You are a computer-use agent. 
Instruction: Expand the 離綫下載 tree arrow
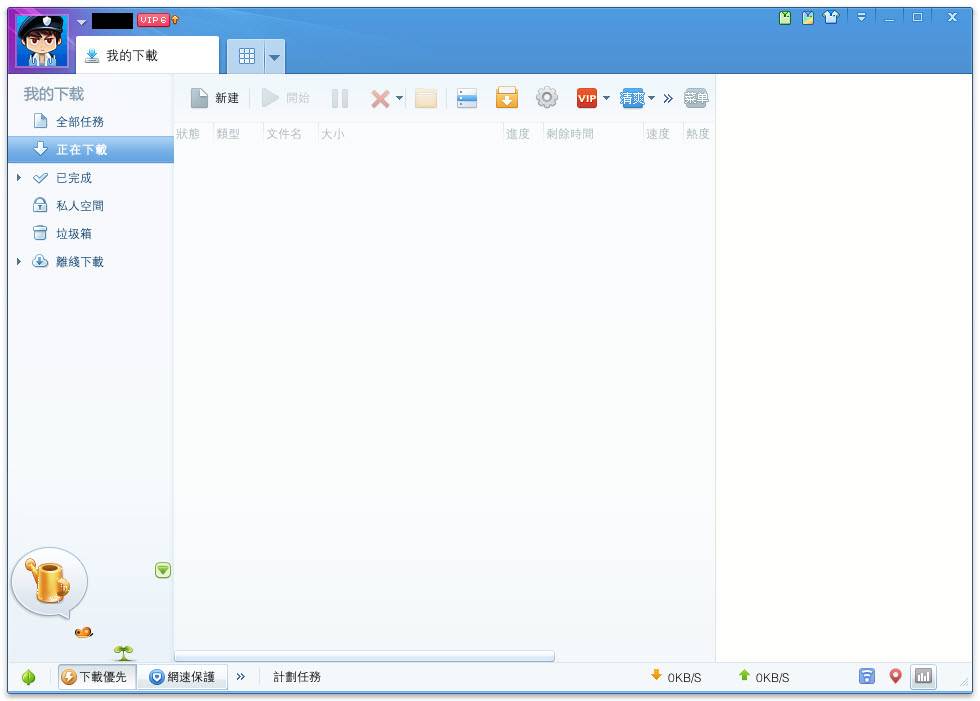point(19,262)
